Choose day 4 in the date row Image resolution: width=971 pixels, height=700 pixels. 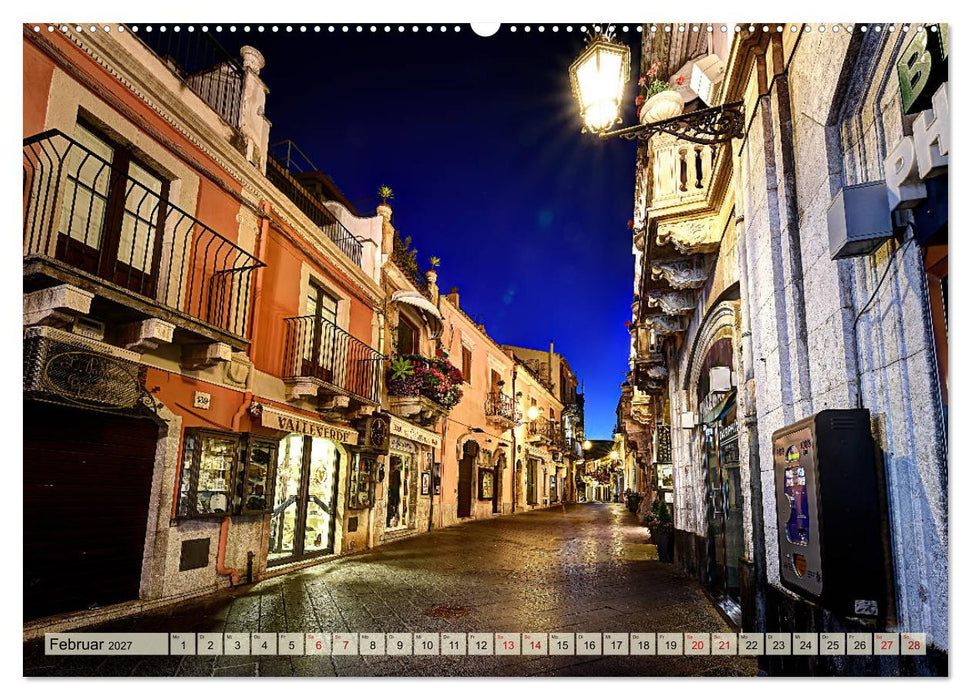click(264, 644)
